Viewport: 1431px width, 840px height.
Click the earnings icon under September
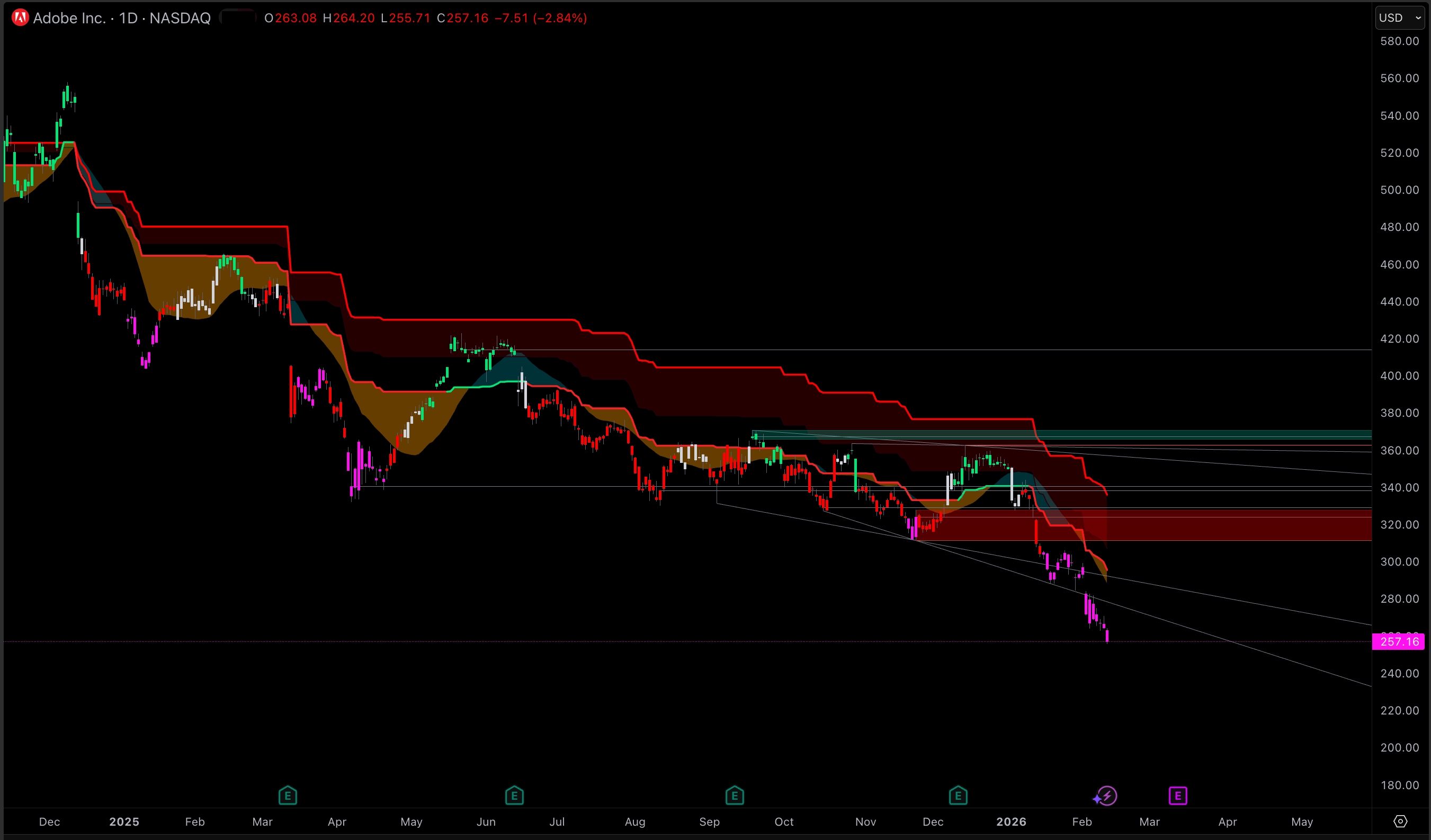pos(734,795)
